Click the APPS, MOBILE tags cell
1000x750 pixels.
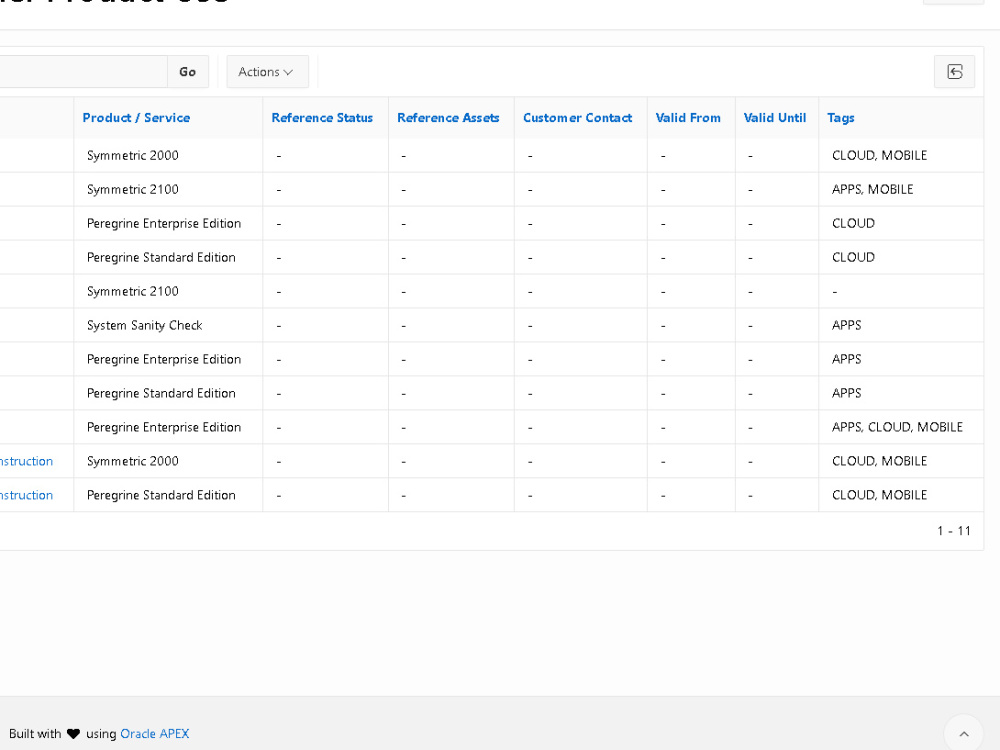901,189
